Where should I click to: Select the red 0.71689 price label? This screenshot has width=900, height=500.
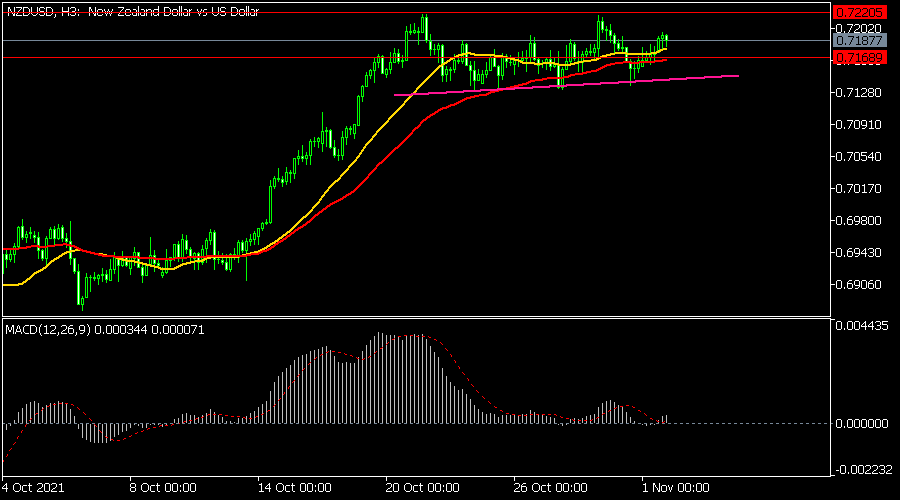[x=859, y=57]
